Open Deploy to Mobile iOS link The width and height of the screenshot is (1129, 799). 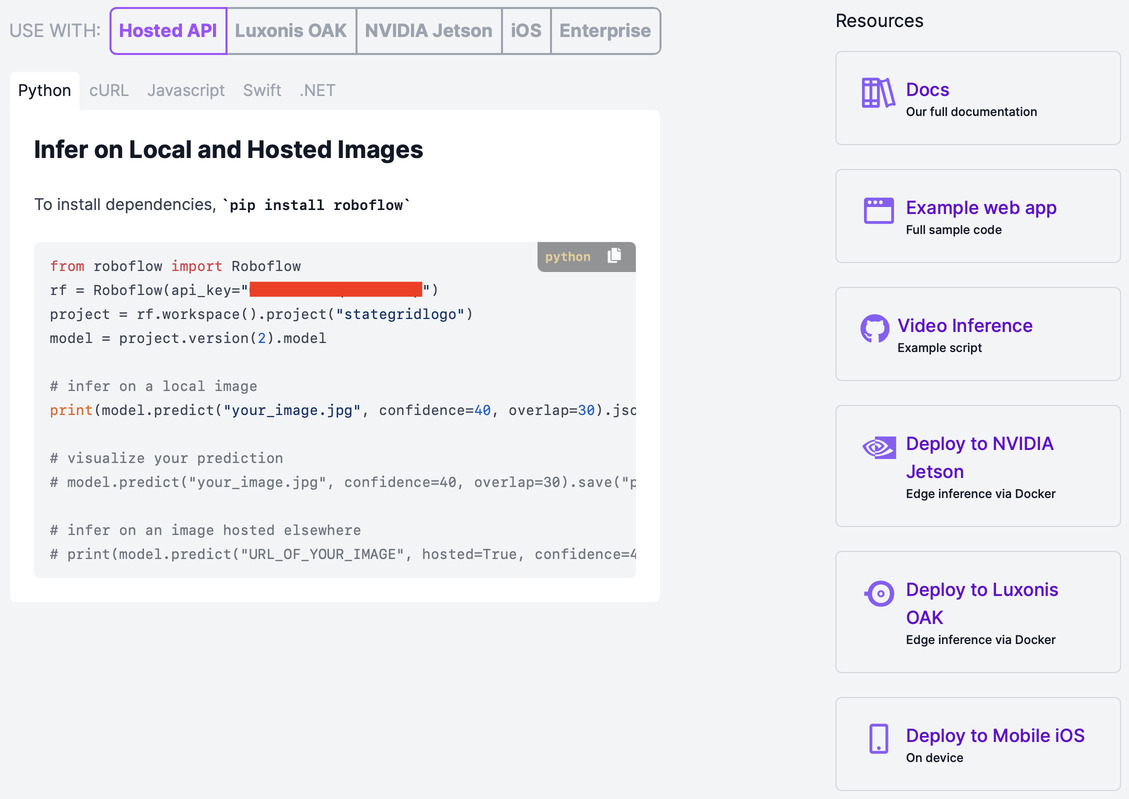(994, 736)
